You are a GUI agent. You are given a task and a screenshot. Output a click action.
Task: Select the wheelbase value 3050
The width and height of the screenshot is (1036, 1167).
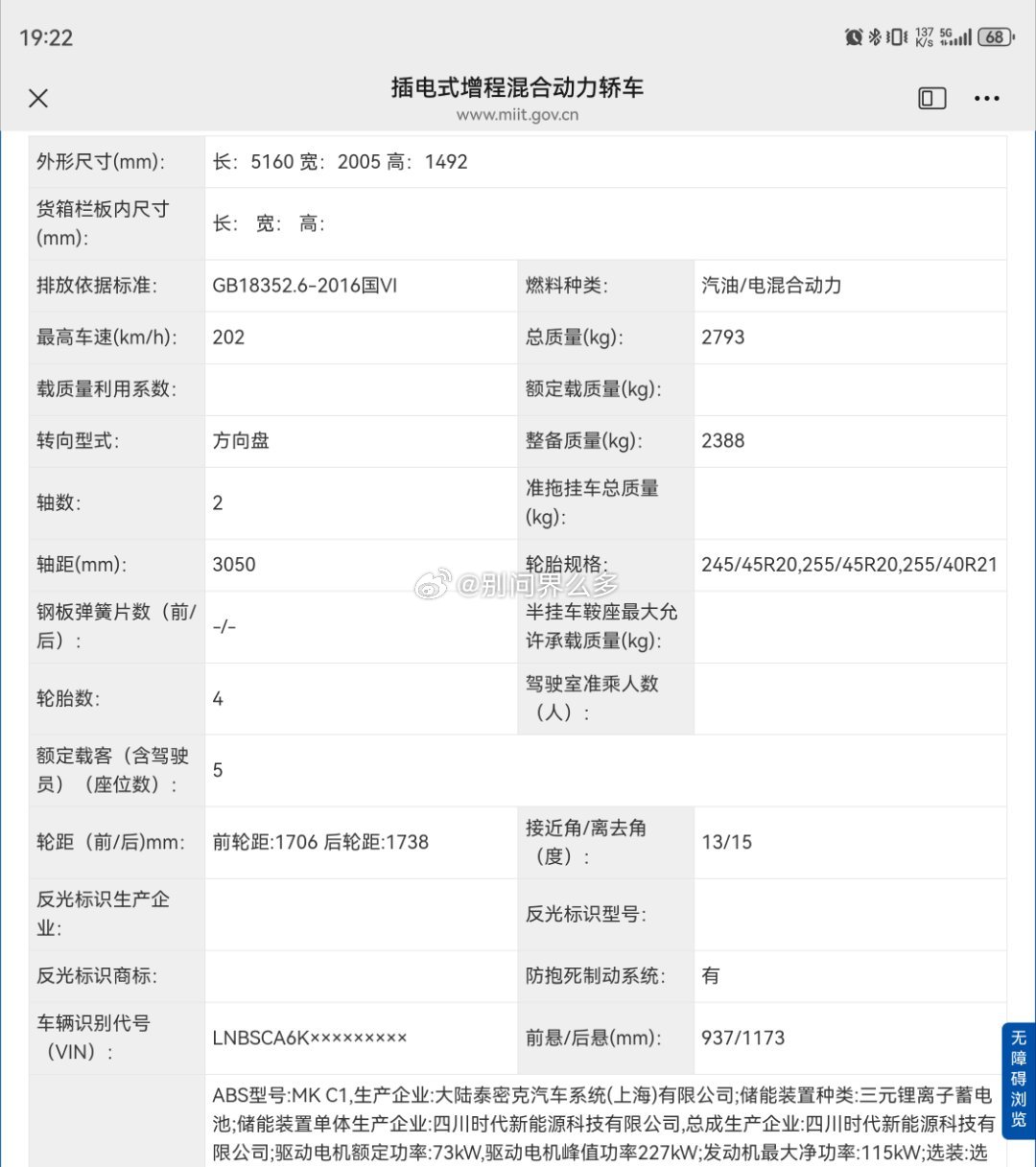(234, 564)
